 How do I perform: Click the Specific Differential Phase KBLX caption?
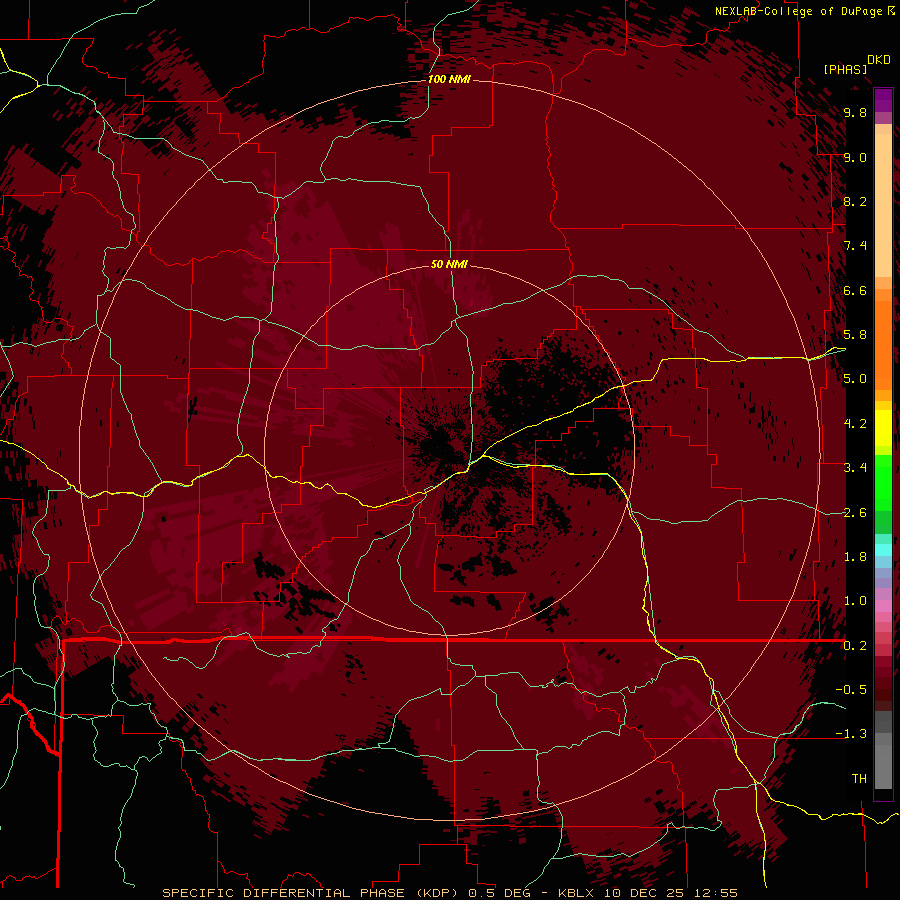tap(450, 893)
